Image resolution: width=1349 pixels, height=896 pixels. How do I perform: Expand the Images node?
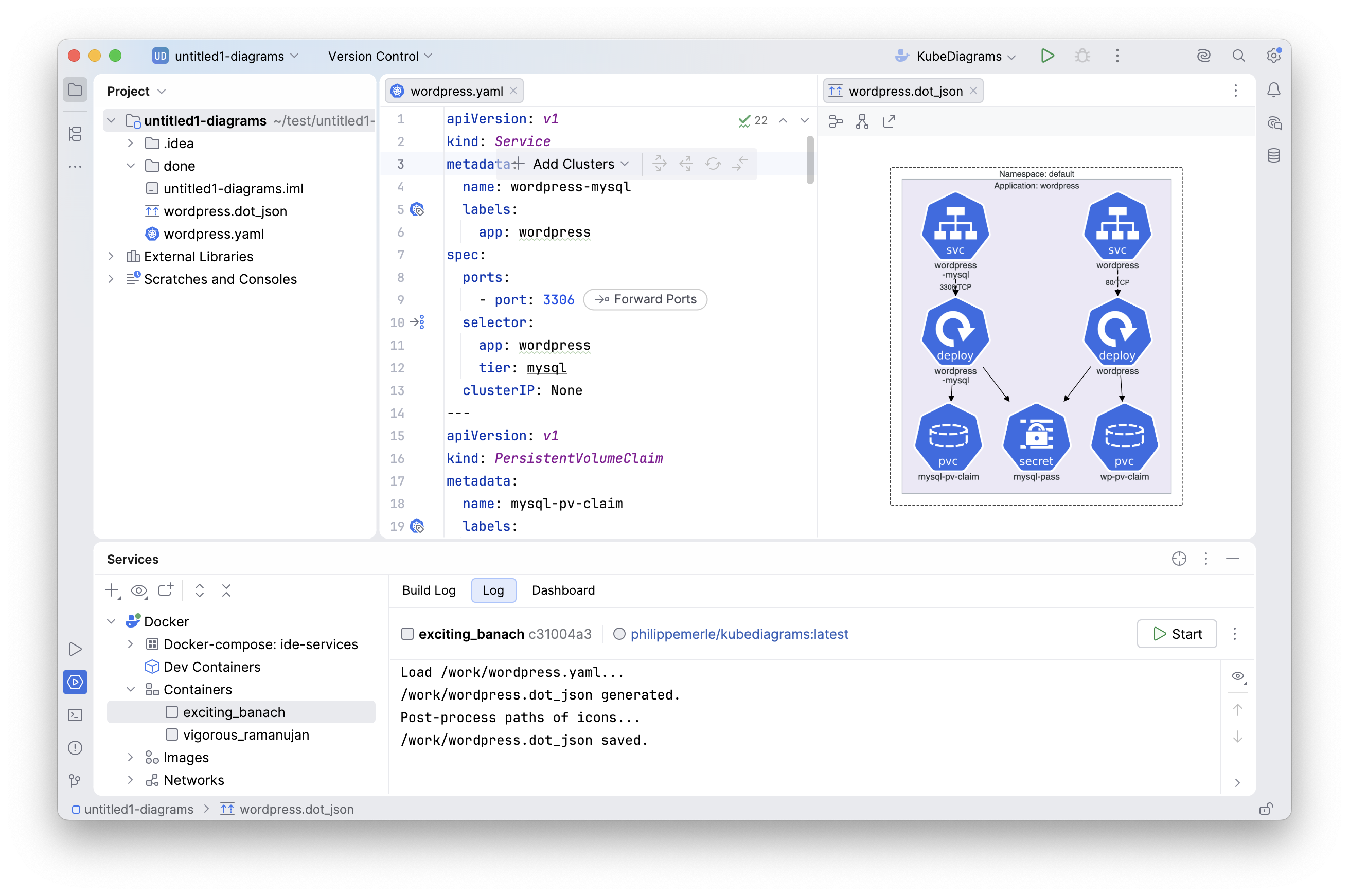point(130,757)
